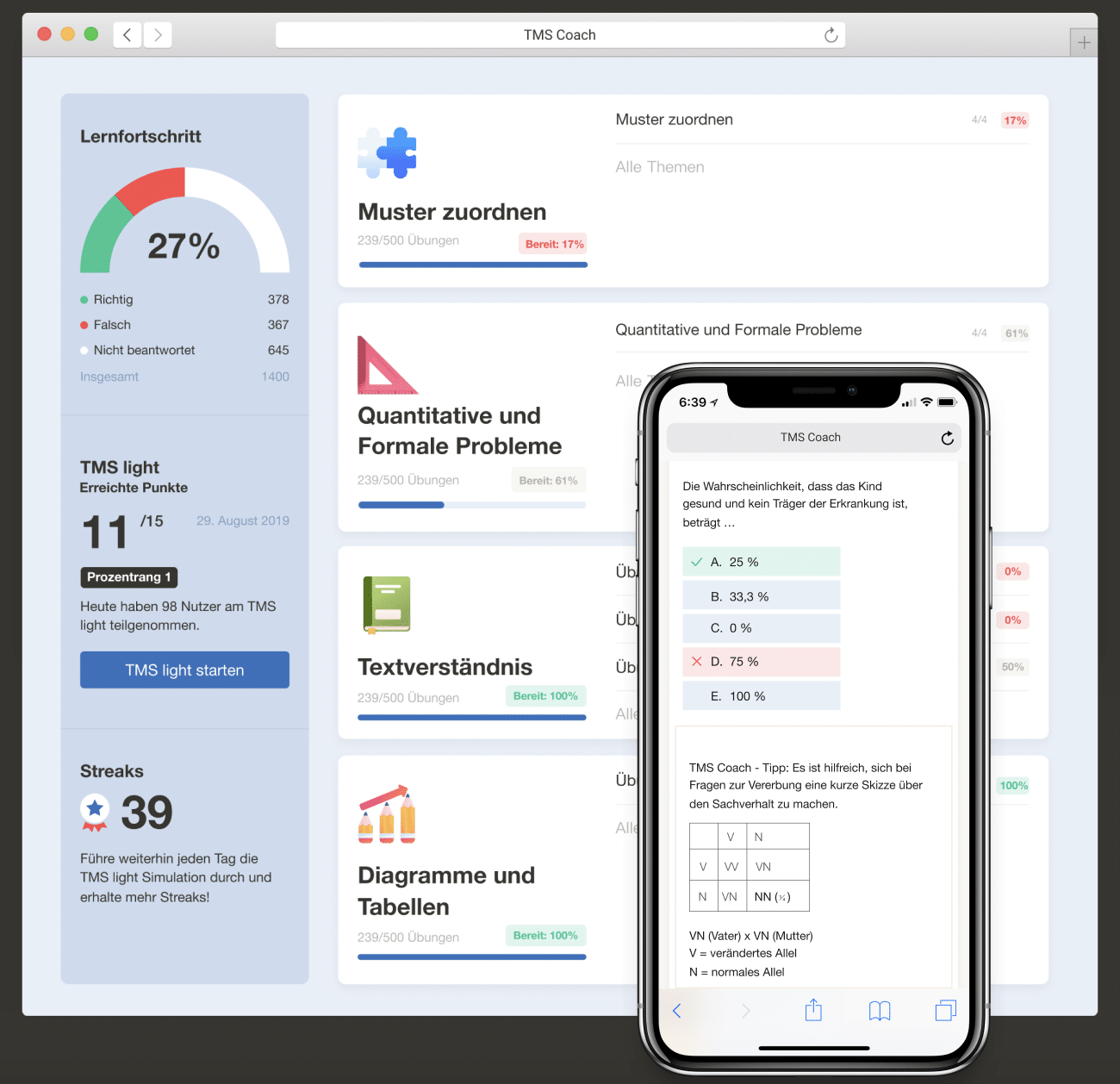The width and height of the screenshot is (1120, 1084).
Task: Click the 17% topic badge
Action: coord(1015,121)
